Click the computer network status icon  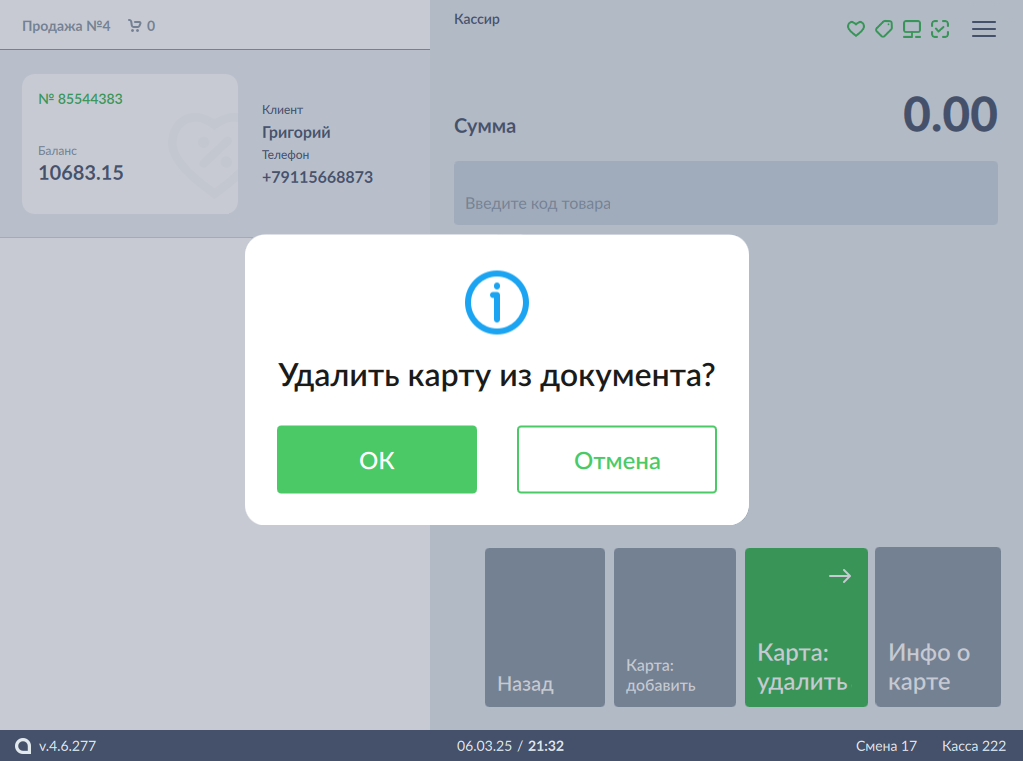pyautogui.click(x=911, y=29)
